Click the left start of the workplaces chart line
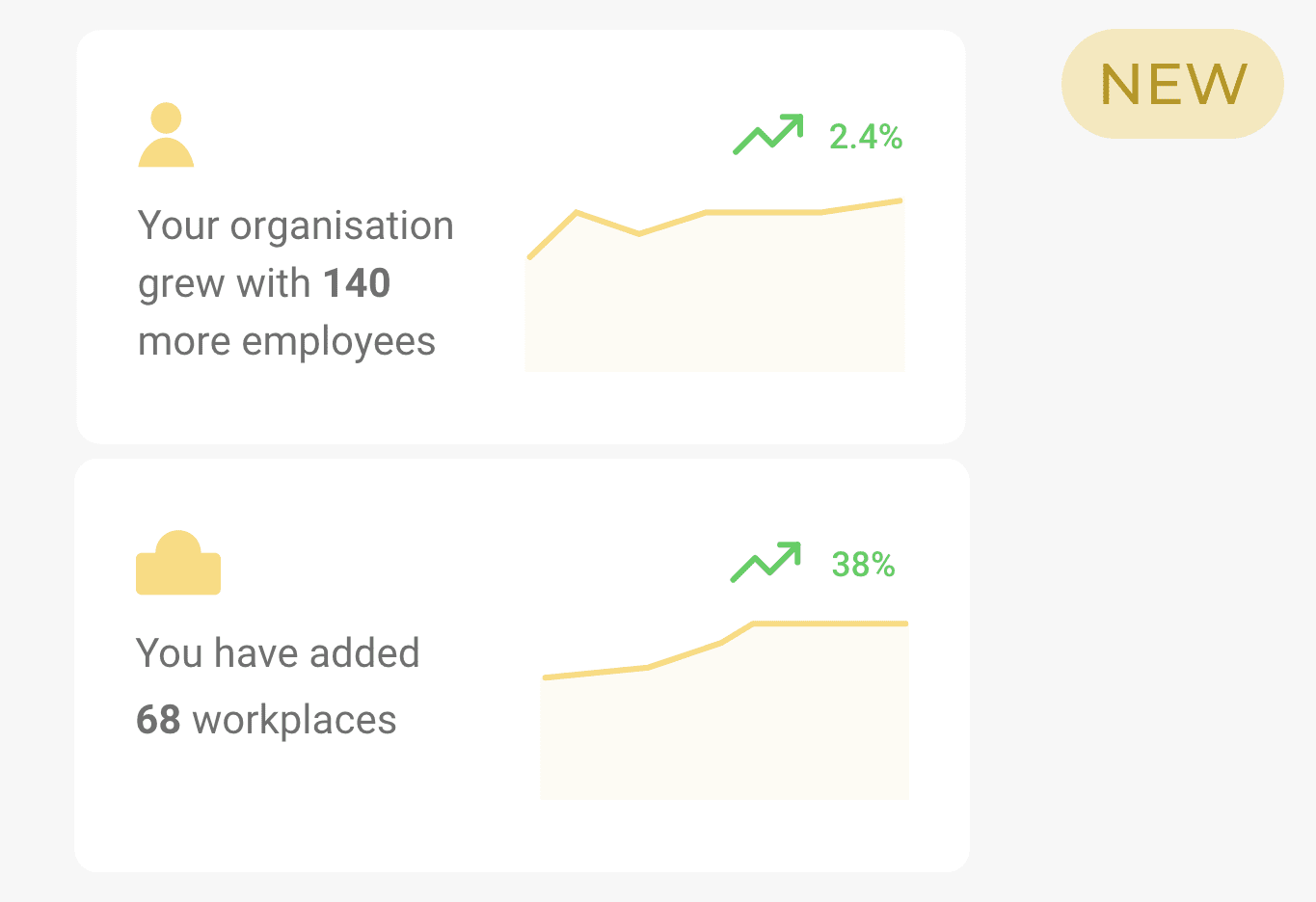Screen dimensions: 1316x902 tap(547, 677)
